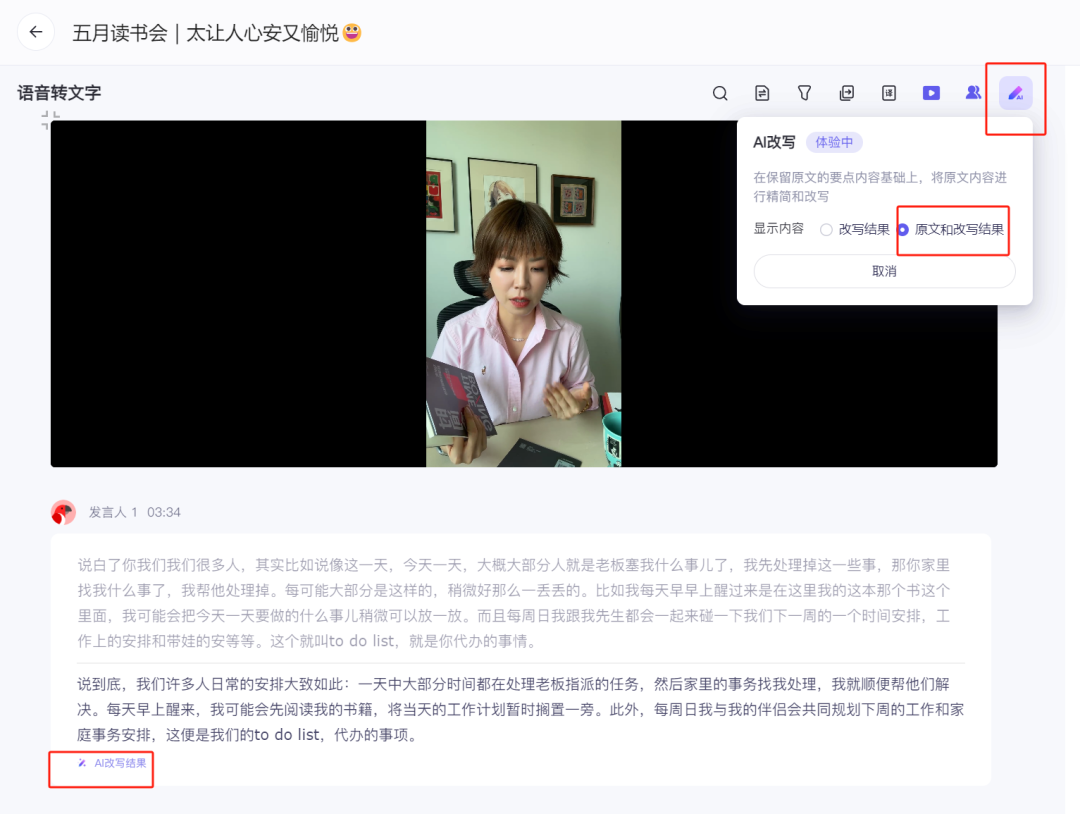Click the original paragraph starting 说白了你我们
The image size is (1080, 814).
click(x=514, y=603)
